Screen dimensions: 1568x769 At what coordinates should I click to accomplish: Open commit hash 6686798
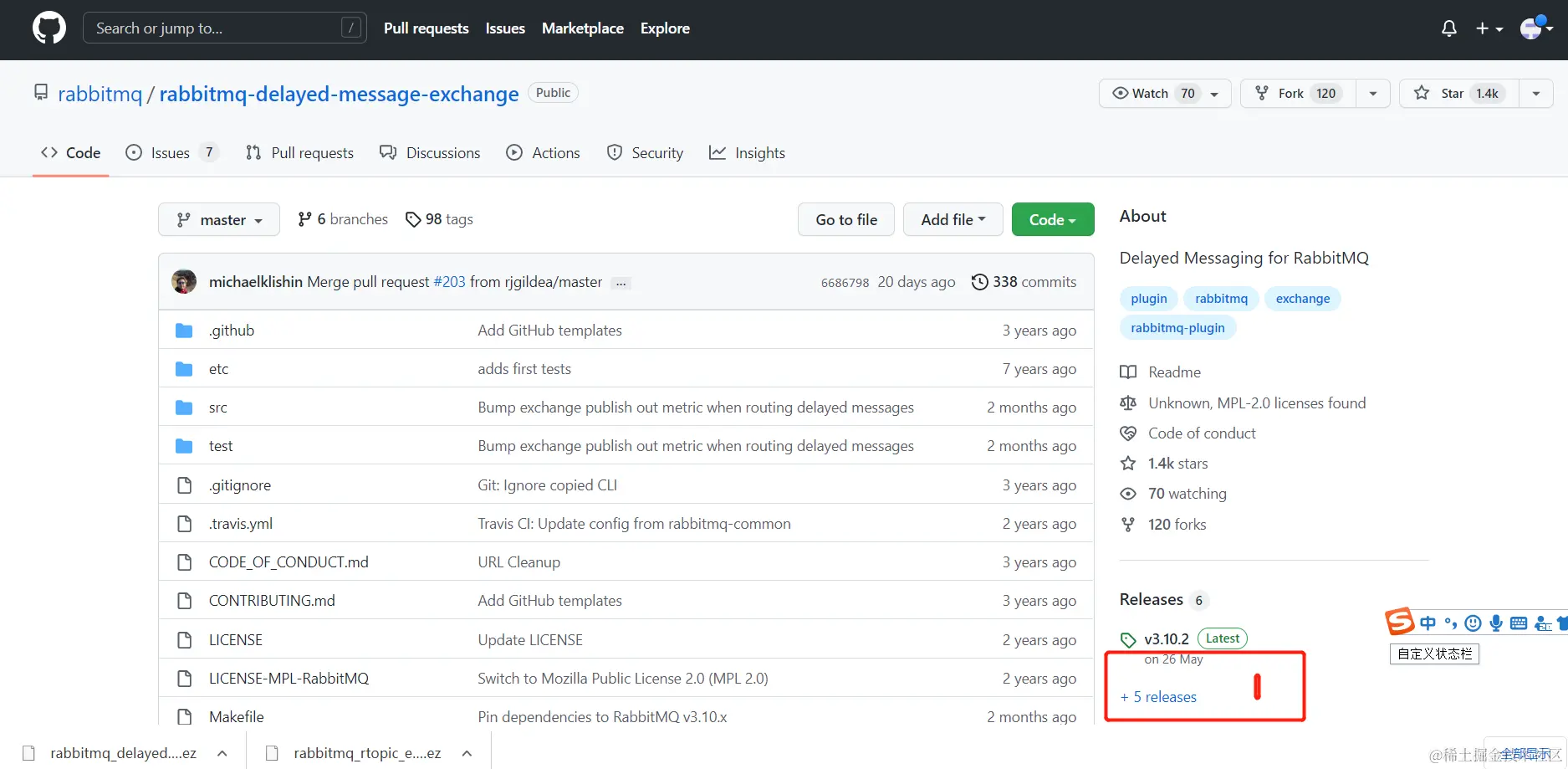click(x=845, y=283)
